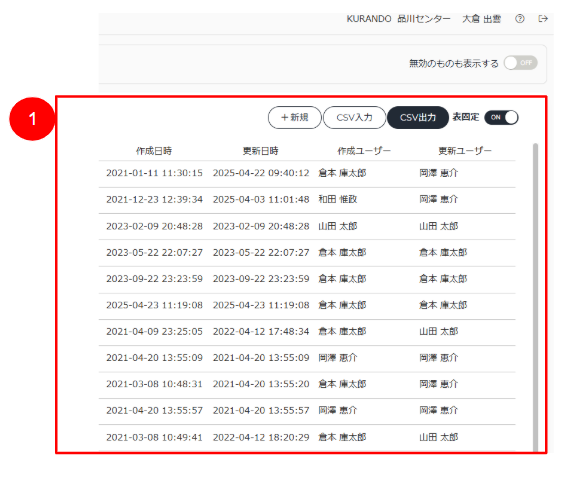Screen dimensions: 578x483
Task: Select the cell 2022-04-12 18:20:29
Action: (x=261, y=437)
